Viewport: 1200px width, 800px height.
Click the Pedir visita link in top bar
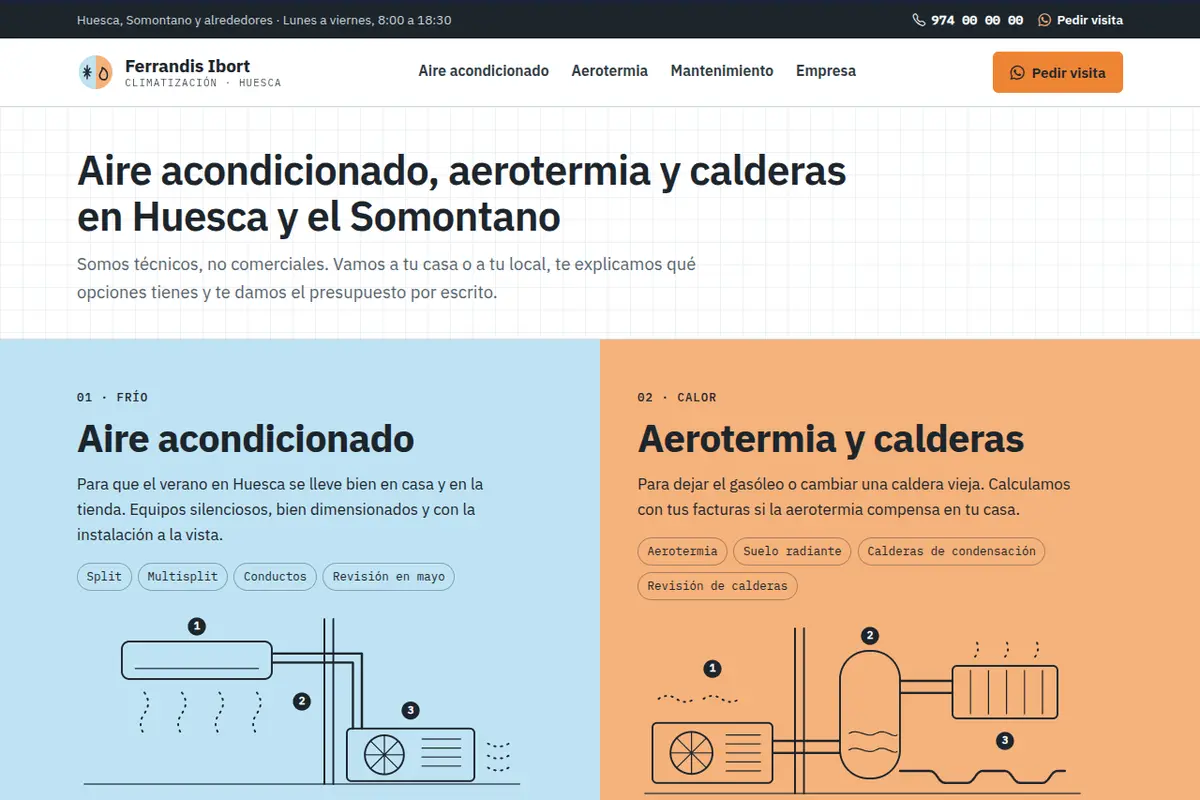[1081, 20]
